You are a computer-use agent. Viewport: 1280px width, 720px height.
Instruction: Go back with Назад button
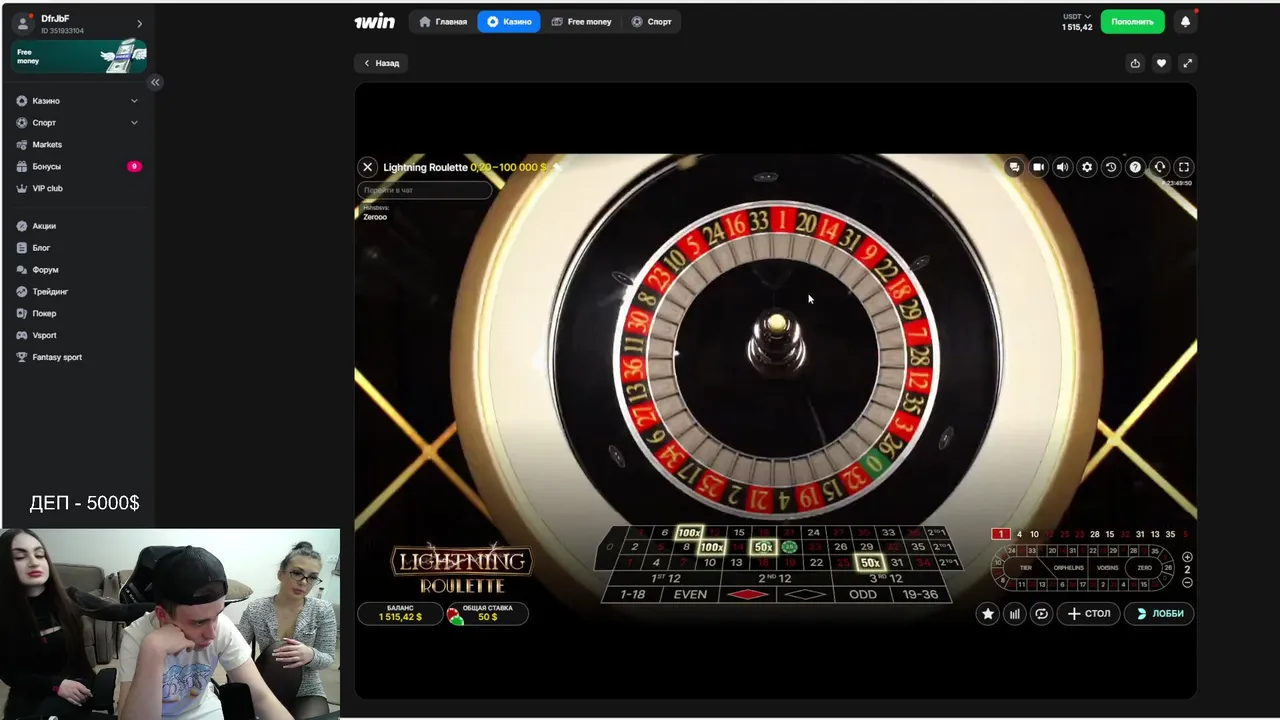pos(381,63)
